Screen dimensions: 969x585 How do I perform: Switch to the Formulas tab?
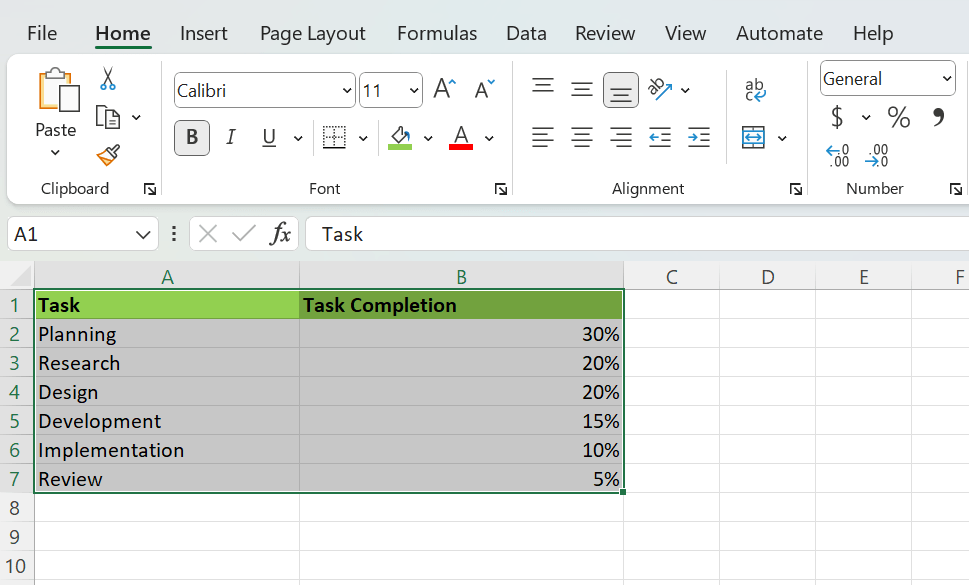pos(437,33)
